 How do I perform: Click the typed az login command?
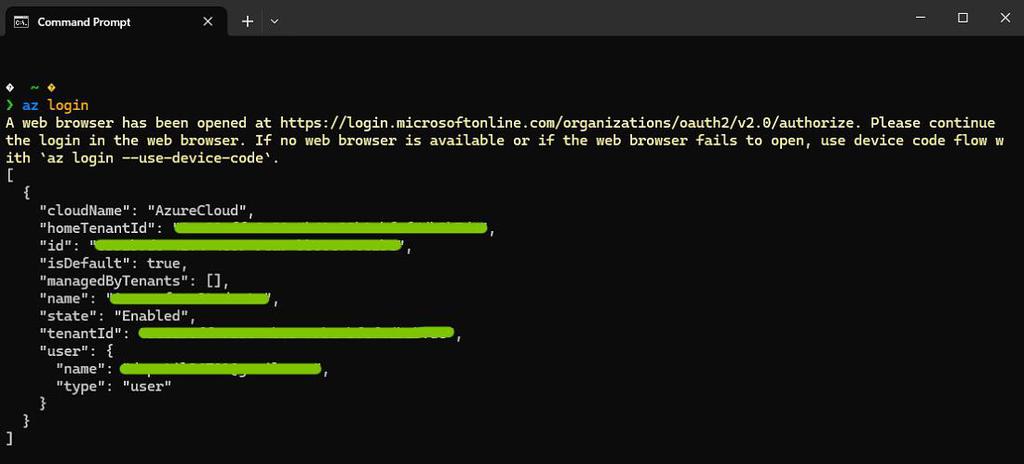(55, 105)
